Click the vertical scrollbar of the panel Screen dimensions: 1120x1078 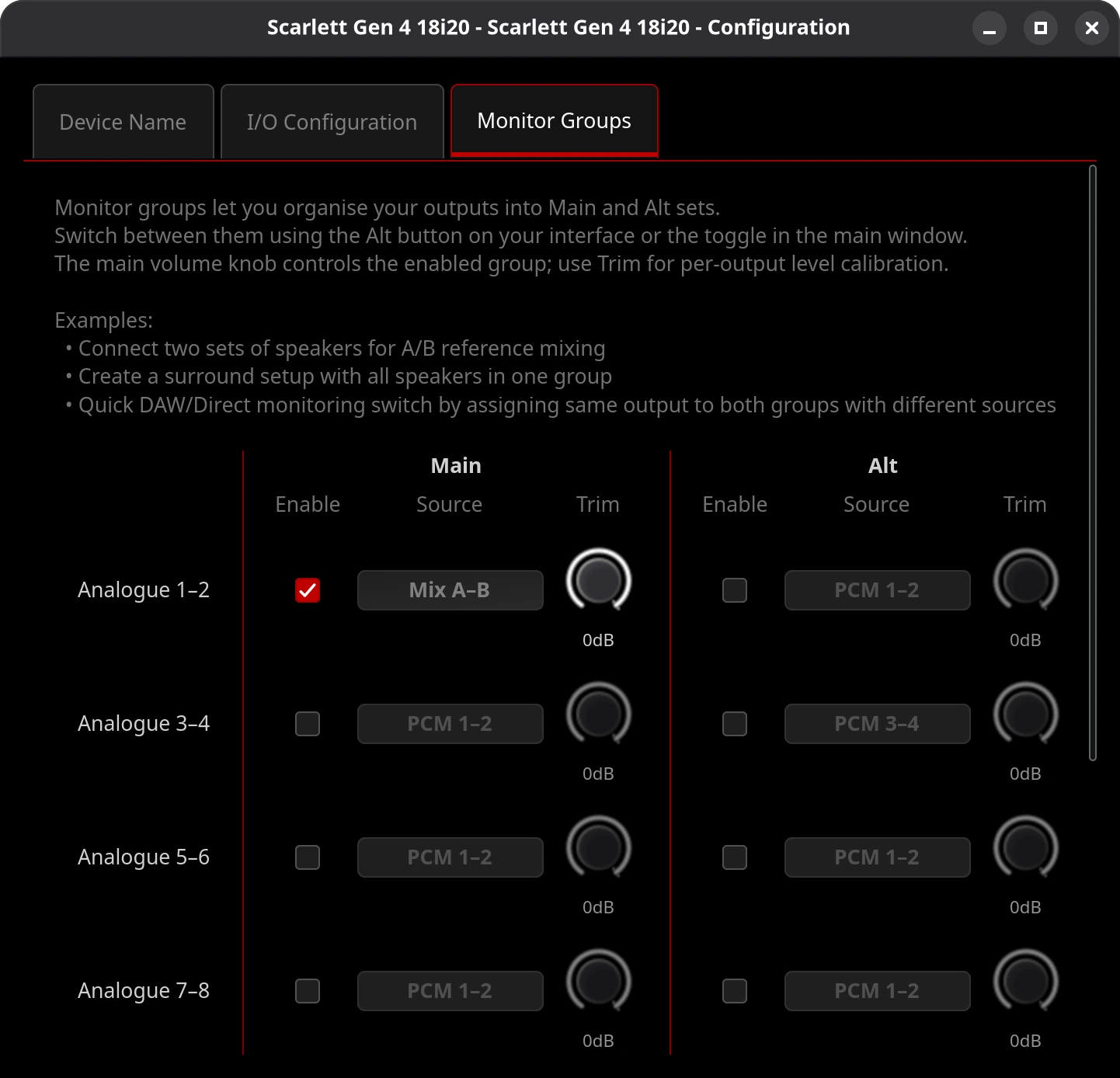coord(1093,463)
